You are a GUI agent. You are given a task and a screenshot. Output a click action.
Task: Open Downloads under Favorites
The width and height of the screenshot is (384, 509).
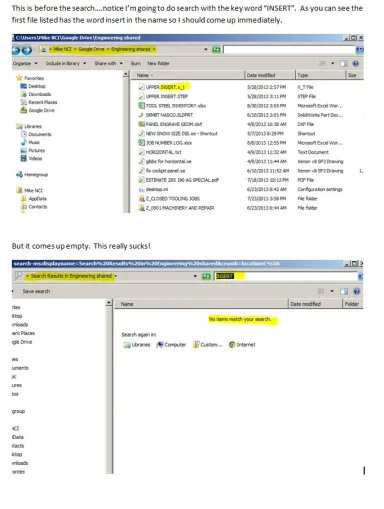(x=36, y=94)
